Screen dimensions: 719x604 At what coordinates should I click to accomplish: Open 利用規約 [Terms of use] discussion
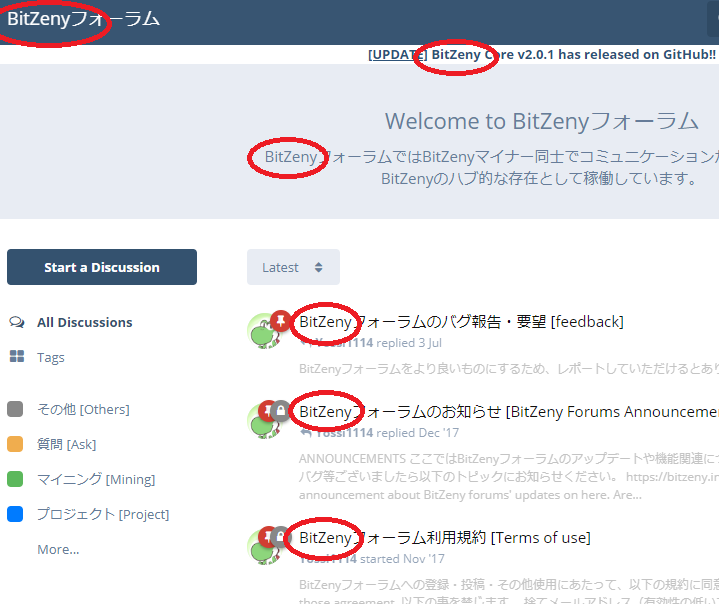pos(445,537)
